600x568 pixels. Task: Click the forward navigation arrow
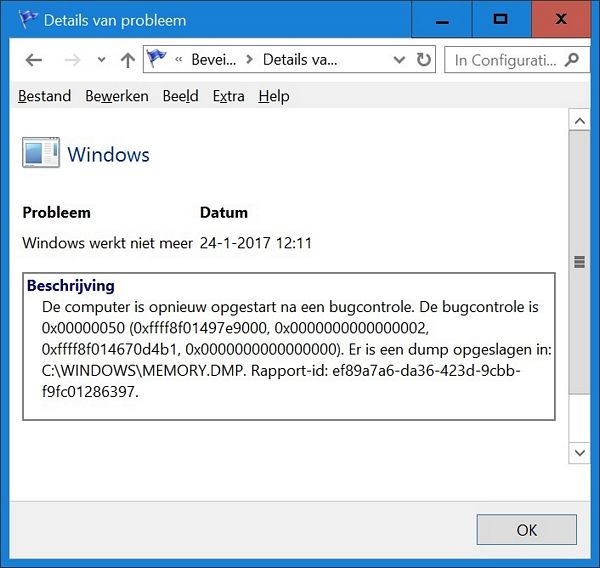[x=72, y=60]
